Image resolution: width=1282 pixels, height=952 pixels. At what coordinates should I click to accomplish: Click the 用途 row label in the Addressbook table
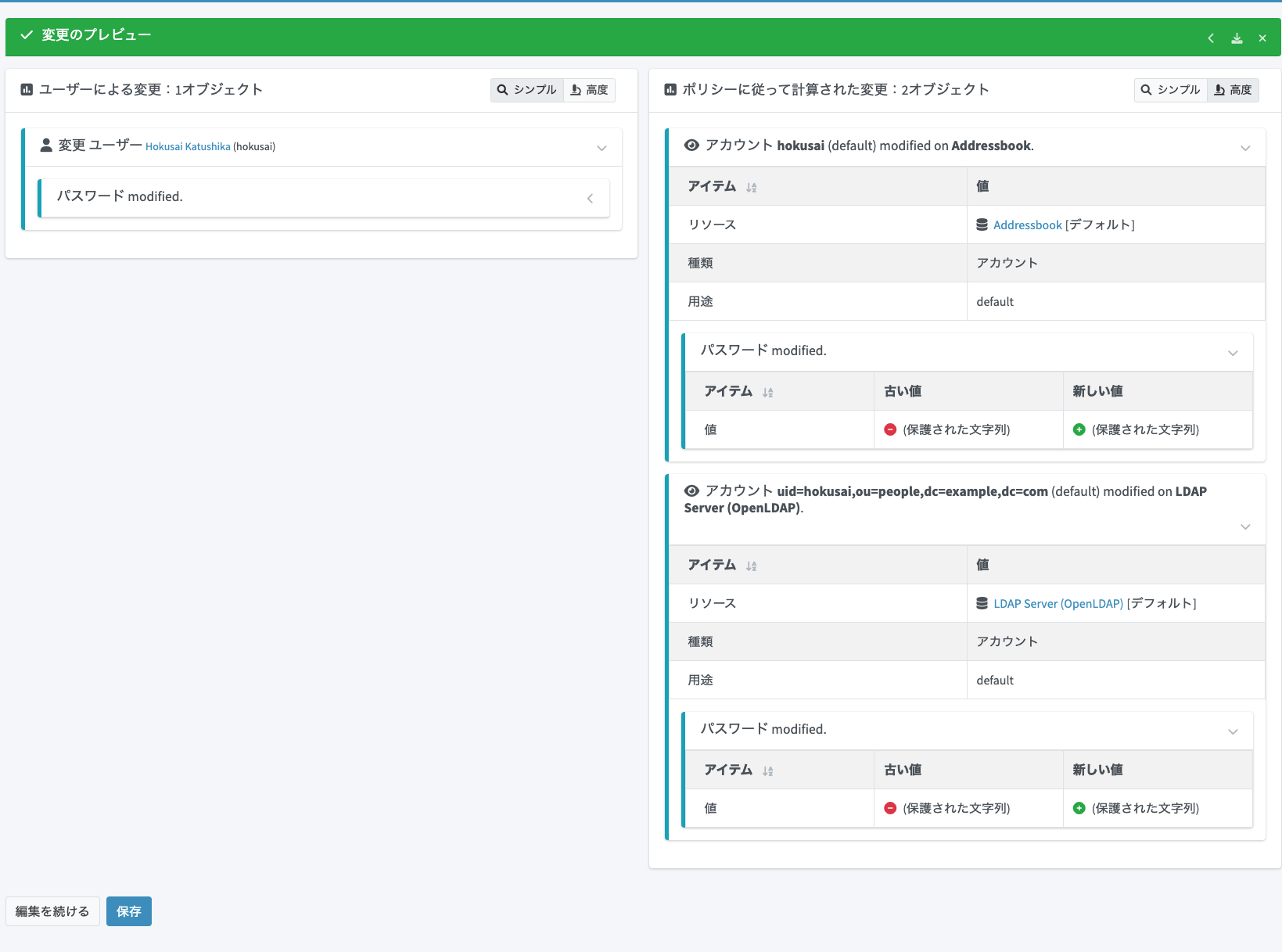click(700, 301)
